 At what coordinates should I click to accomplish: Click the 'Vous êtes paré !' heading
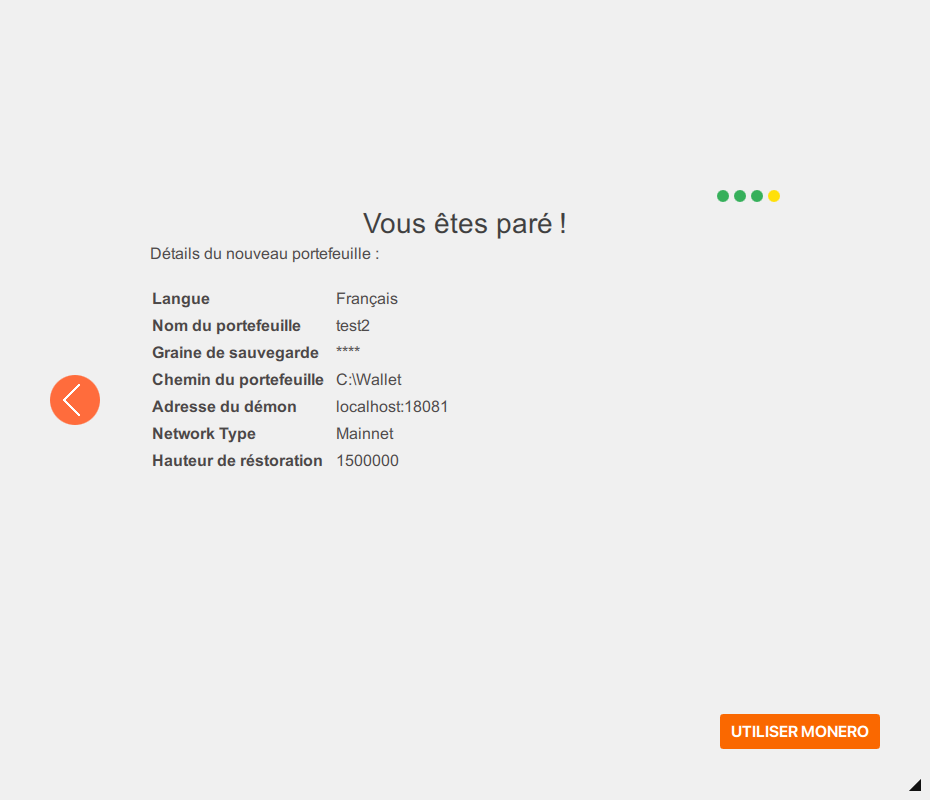click(x=464, y=224)
